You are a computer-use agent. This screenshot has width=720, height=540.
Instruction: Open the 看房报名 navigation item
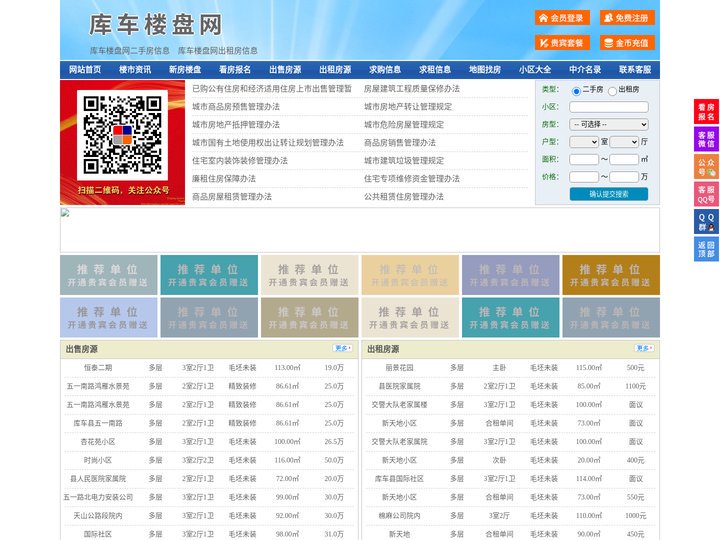tap(235, 70)
